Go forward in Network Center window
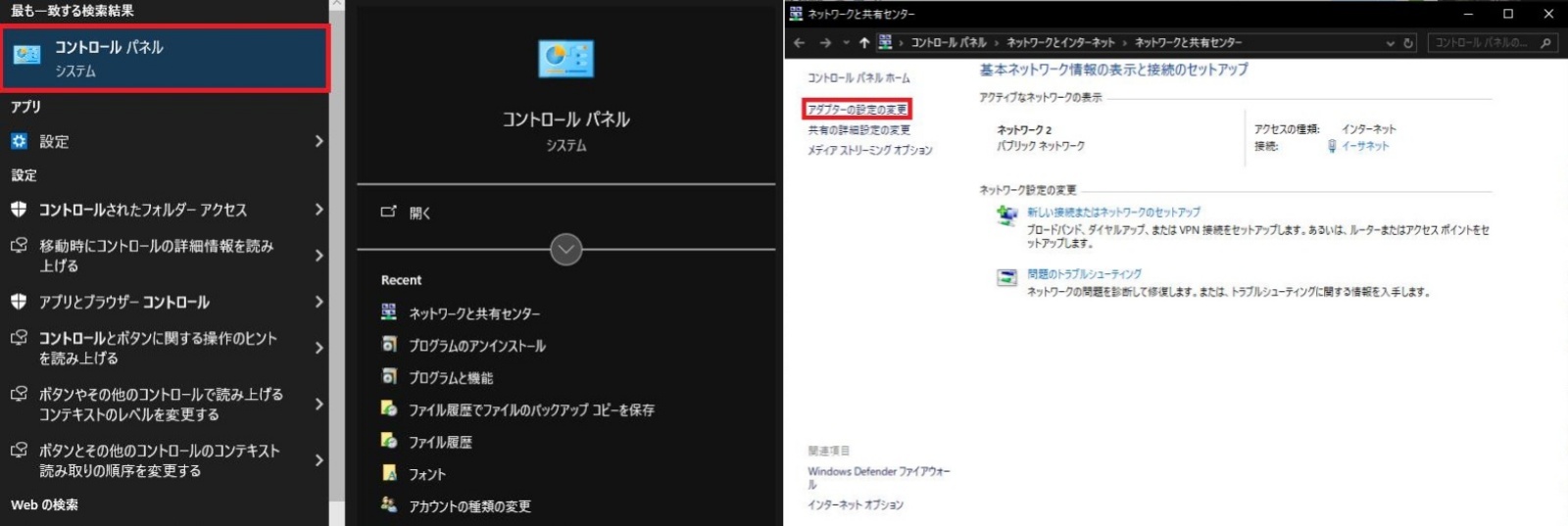1568x526 pixels. tap(825, 43)
